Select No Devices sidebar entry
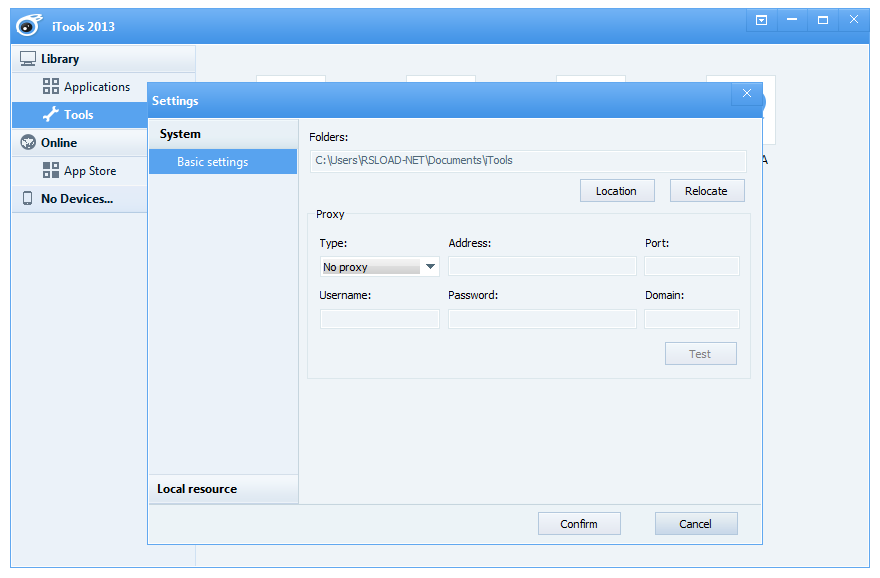880x578 pixels. click(x=80, y=199)
